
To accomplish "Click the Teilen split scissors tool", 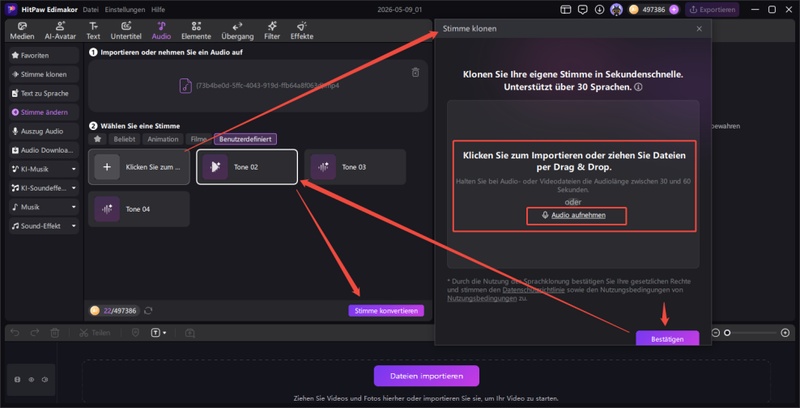I will pos(94,333).
